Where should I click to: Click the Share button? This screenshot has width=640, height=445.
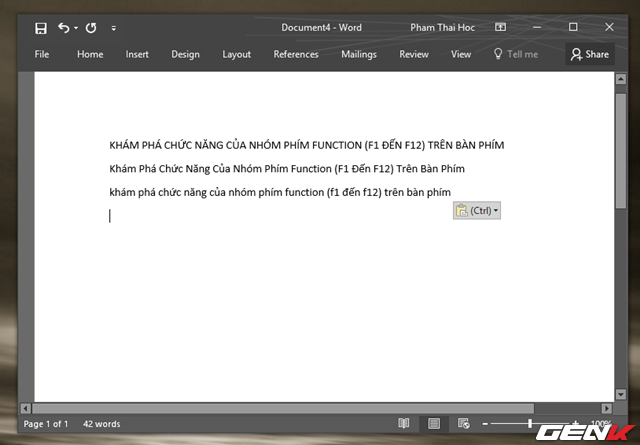590,54
